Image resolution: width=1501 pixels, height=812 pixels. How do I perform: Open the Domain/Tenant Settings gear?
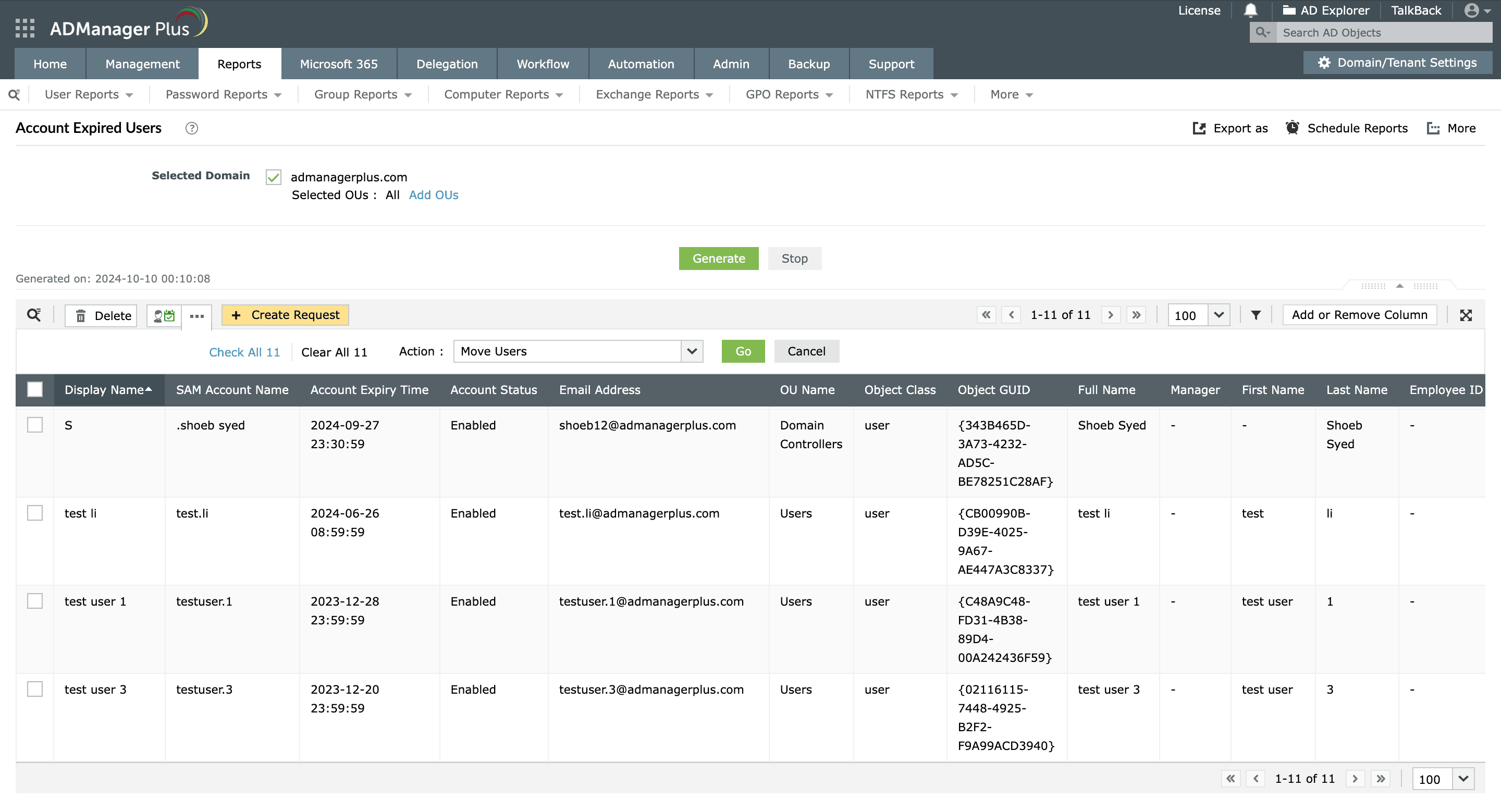1397,63
